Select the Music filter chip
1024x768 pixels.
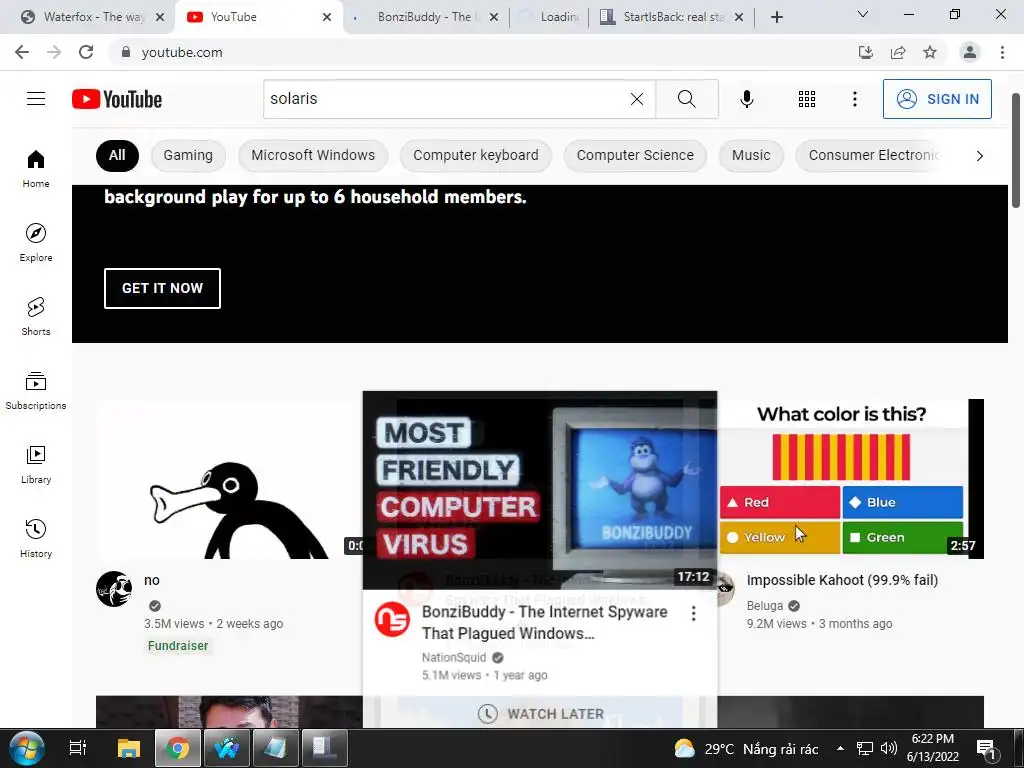(751, 155)
